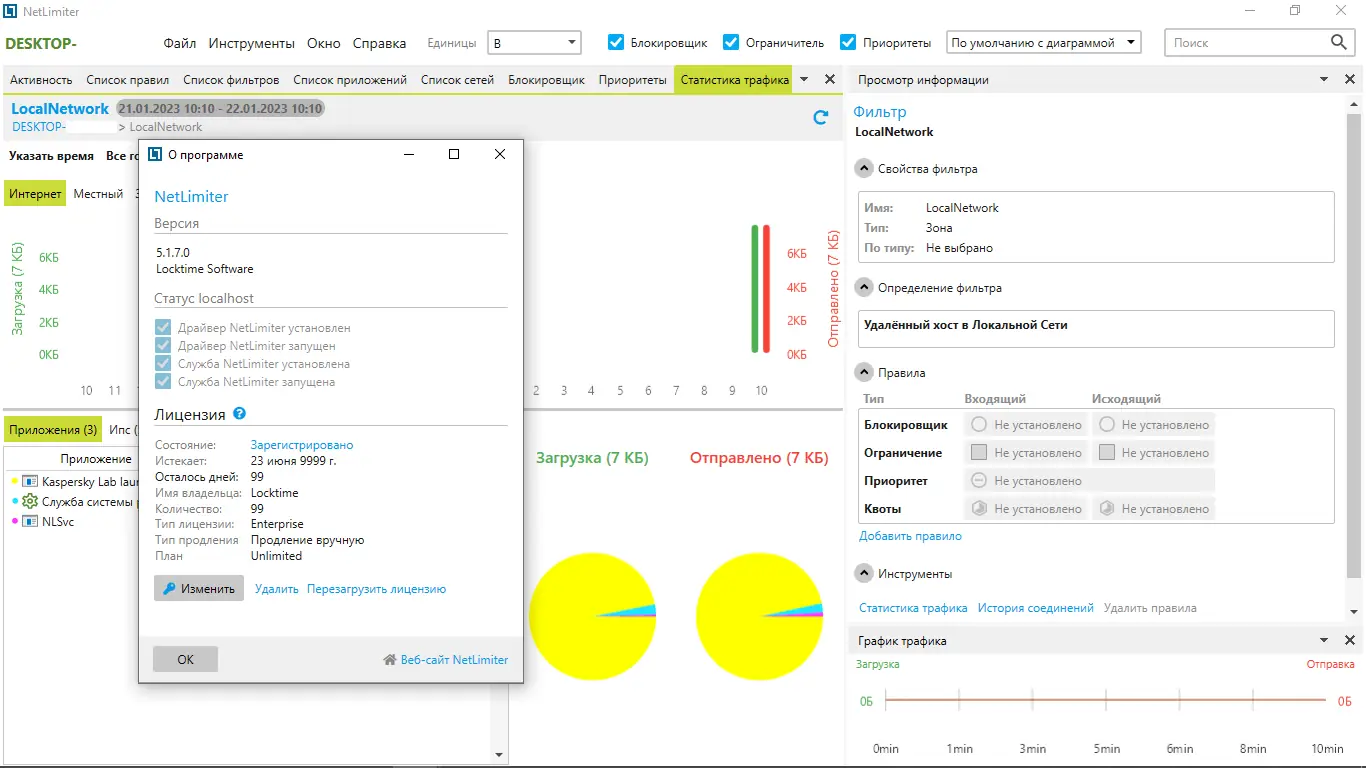The width and height of the screenshot is (1366, 768).
Task: Switch to the Активность tab
Action: coord(42,80)
